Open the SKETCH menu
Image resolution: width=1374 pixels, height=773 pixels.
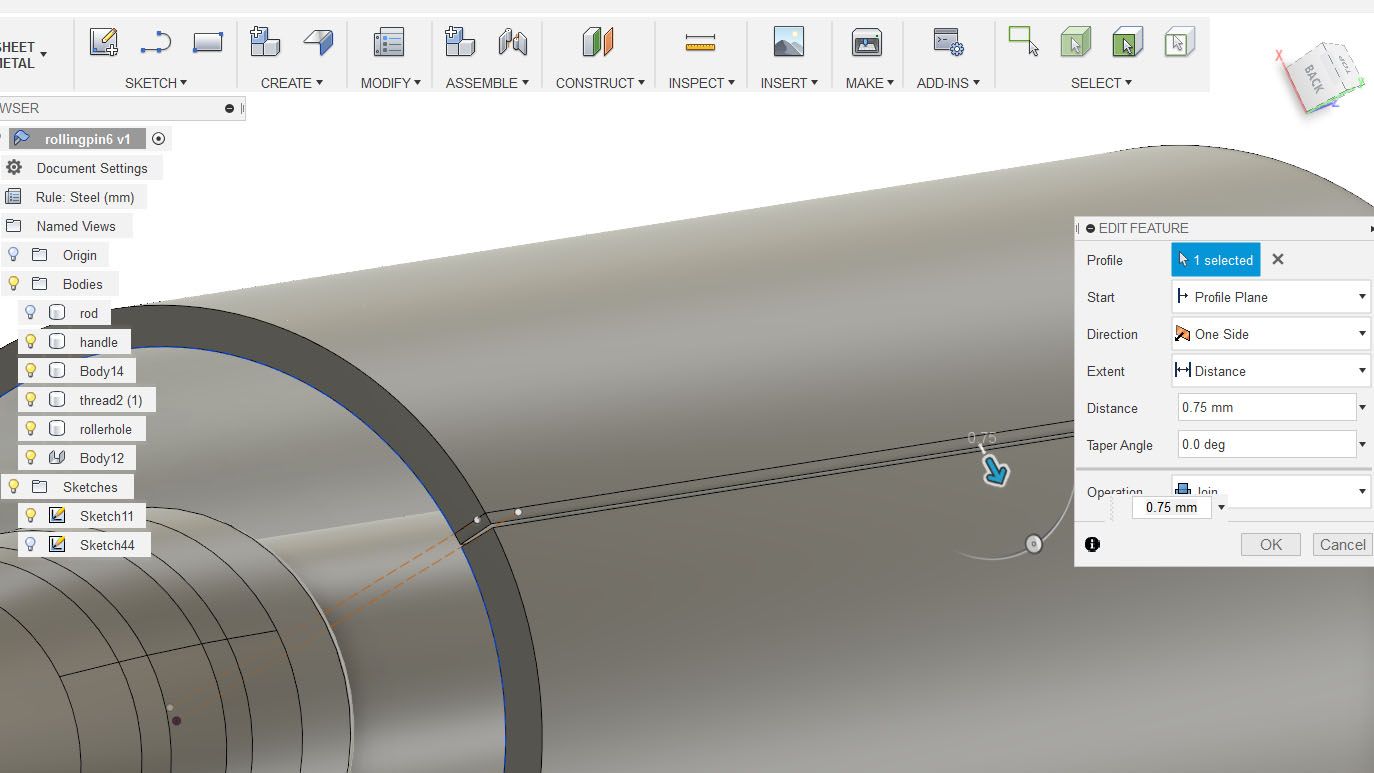click(x=156, y=83)
